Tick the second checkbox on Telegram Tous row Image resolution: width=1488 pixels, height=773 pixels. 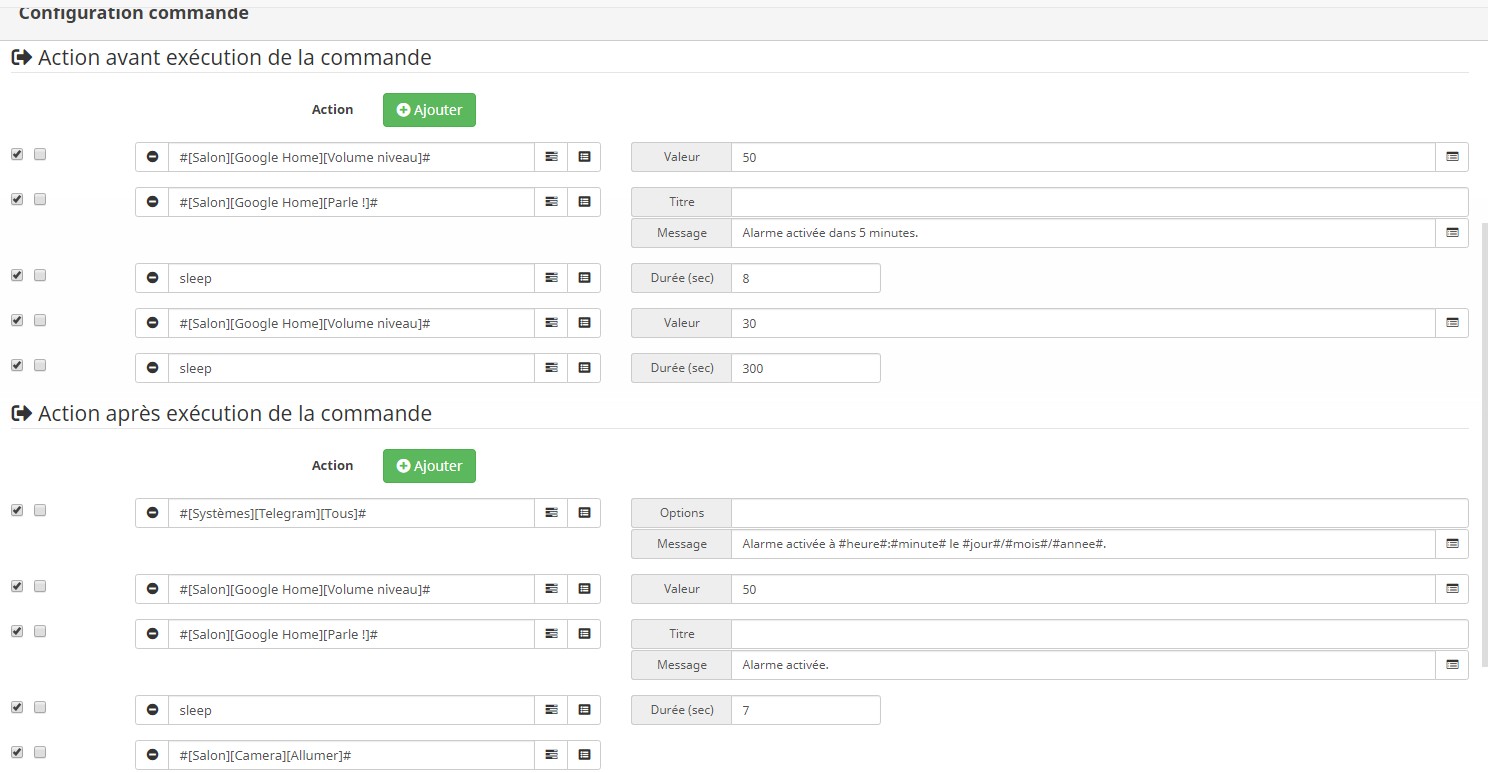click(40, 510)
